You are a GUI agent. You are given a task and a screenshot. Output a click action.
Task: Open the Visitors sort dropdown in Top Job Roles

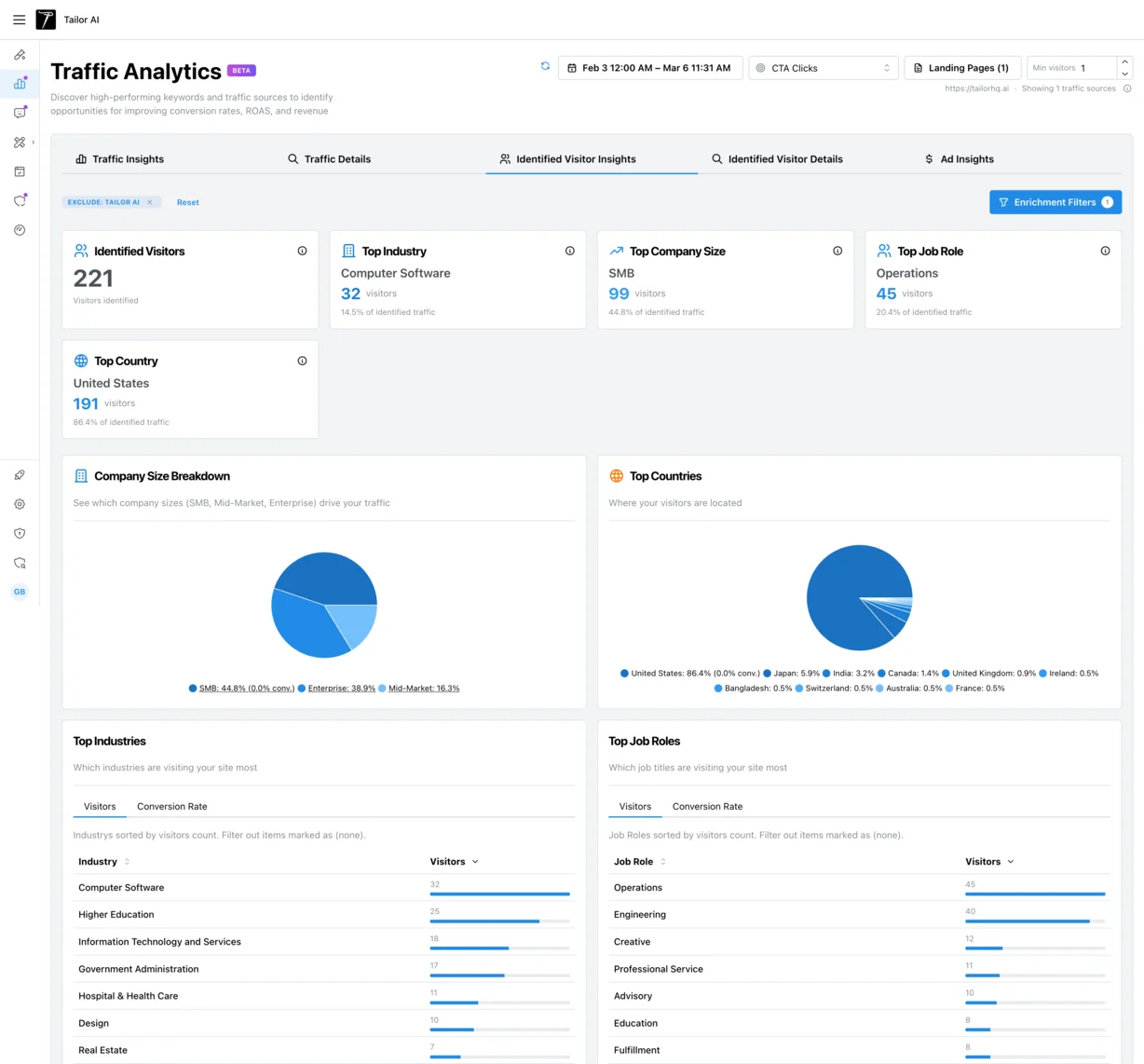click(988, 861)
